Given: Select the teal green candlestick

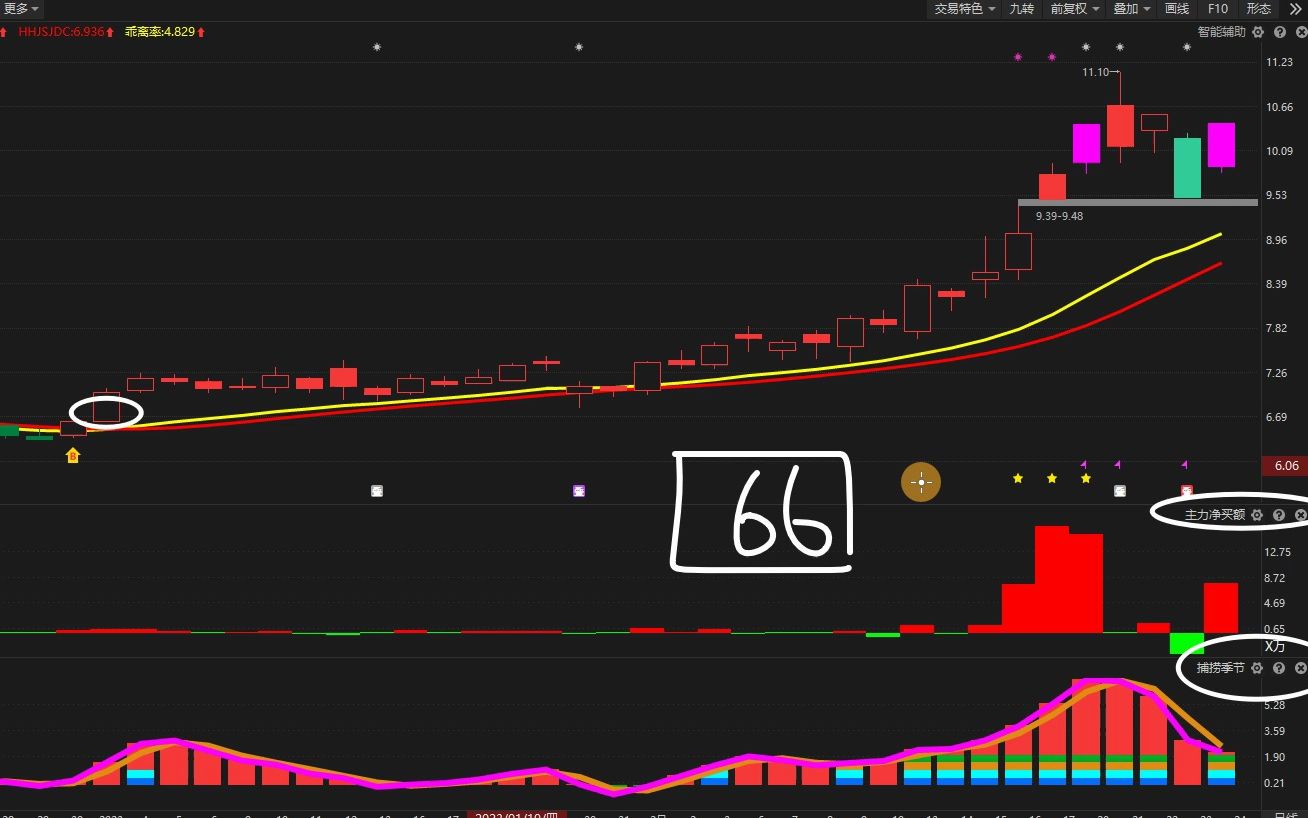Looking at the screenshot, I should click(1187, 167).
